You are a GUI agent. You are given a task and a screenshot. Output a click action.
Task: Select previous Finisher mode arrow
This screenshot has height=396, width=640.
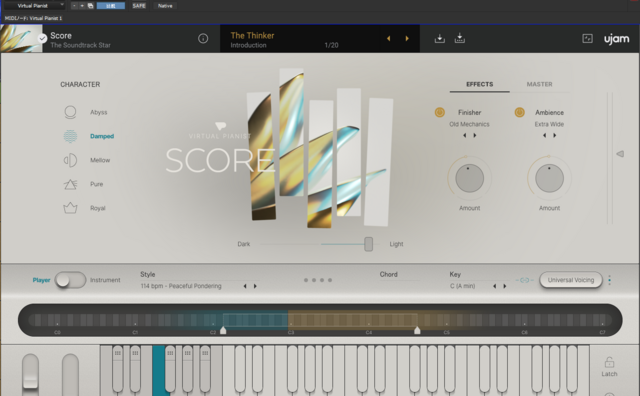pyautogui.click(x=464, y=135)
